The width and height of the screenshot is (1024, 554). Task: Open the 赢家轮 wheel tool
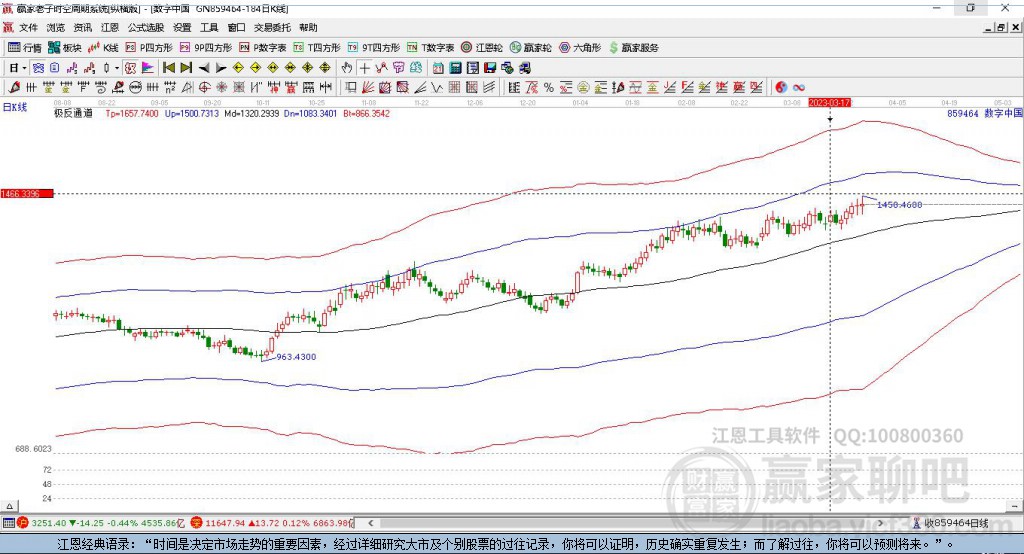point(531,48)
